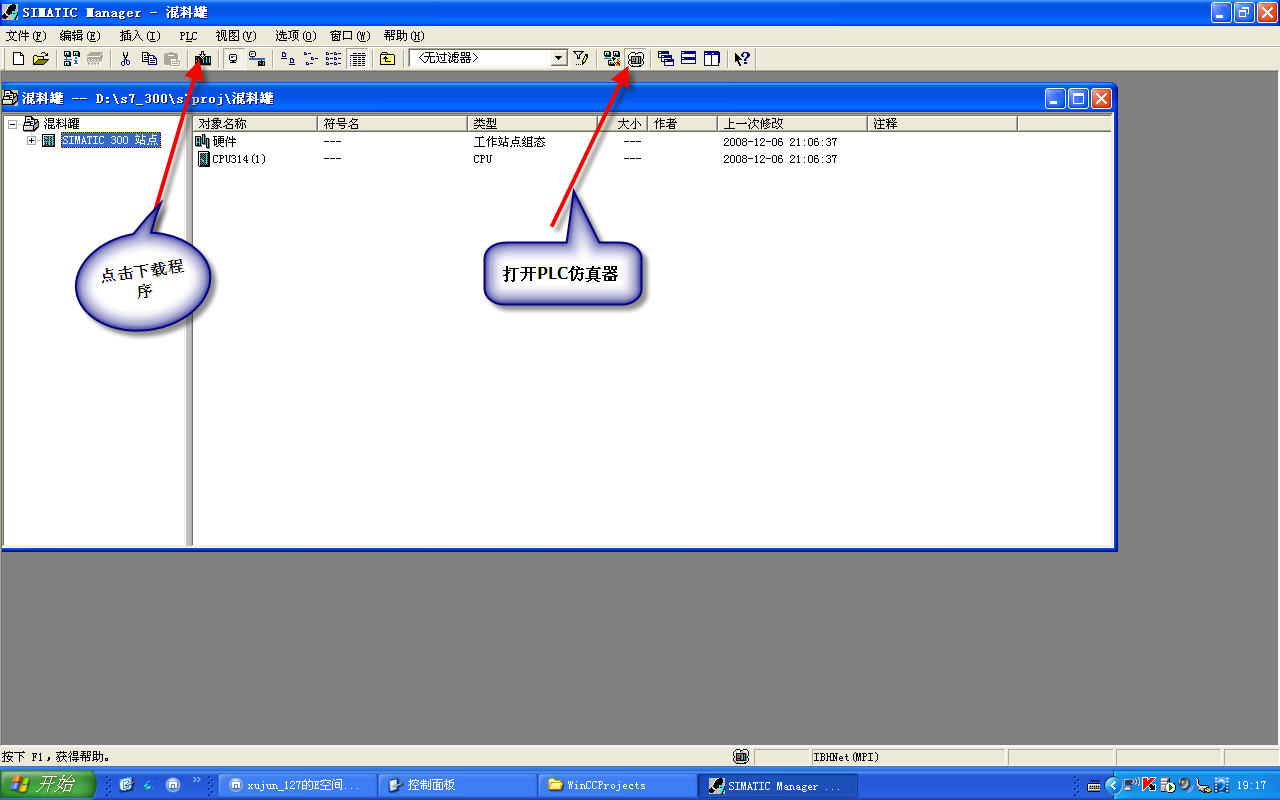Viewport: 1280px width, 800px height.
Task: Click the Copy toolbar icon
Action: [x=148, y=59]
